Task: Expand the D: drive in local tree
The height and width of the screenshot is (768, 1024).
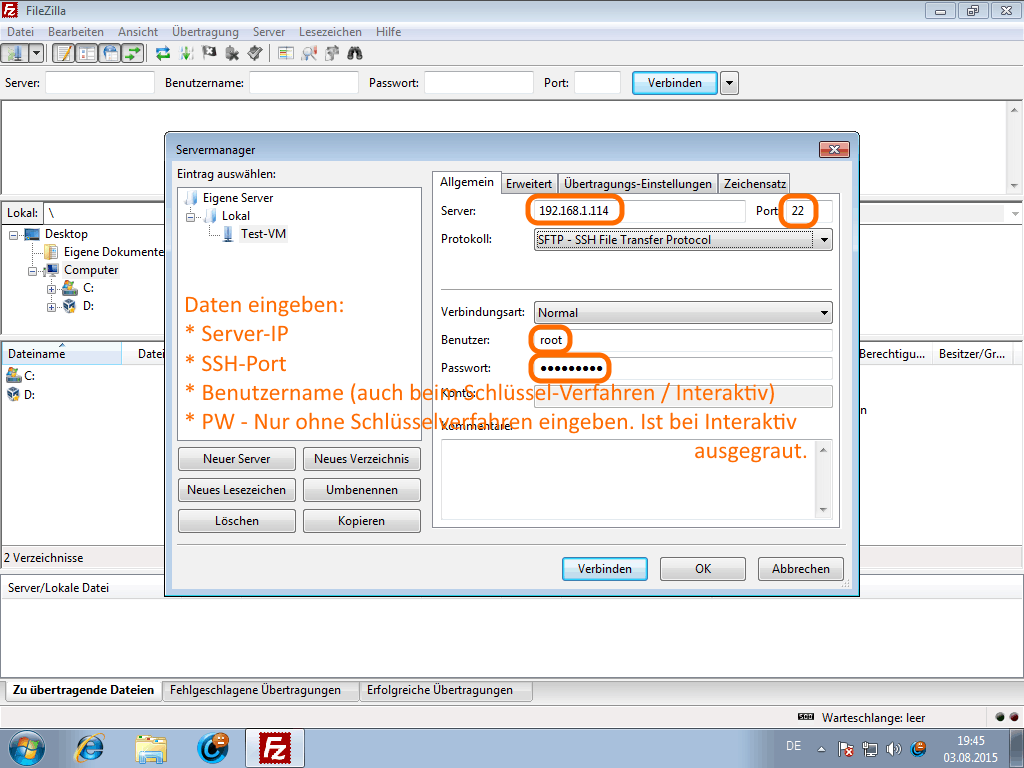Action: point(51,307)
